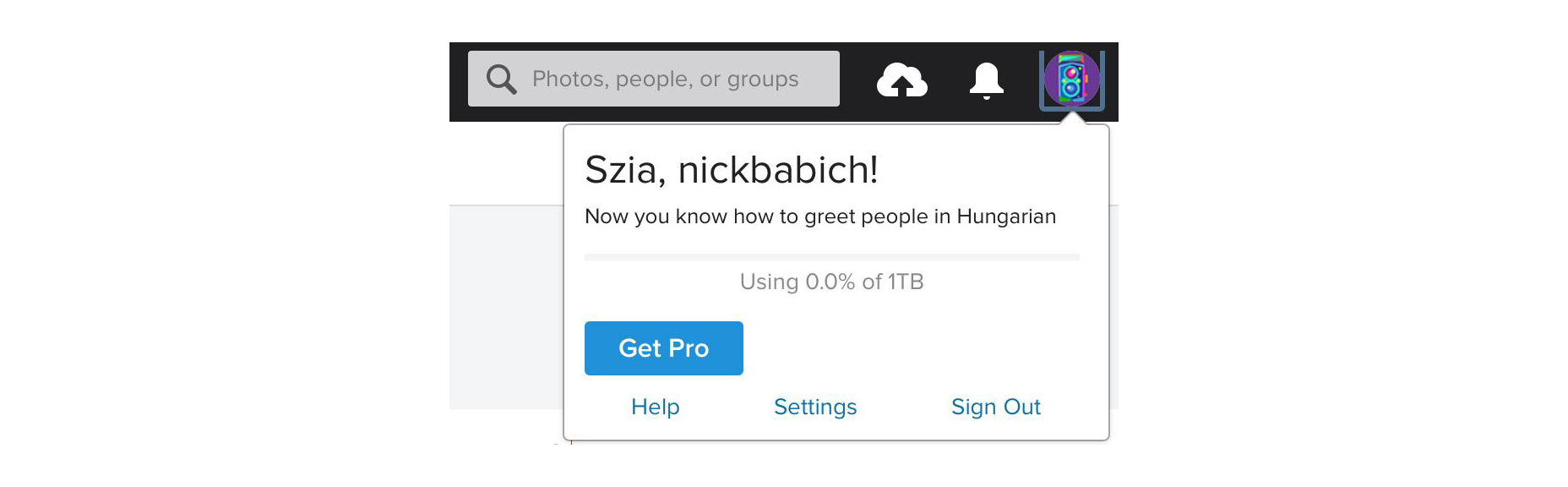Screen dimensions: 1568x487
Task: Click the storage usage progress bar
Action: tap(831, 257)
